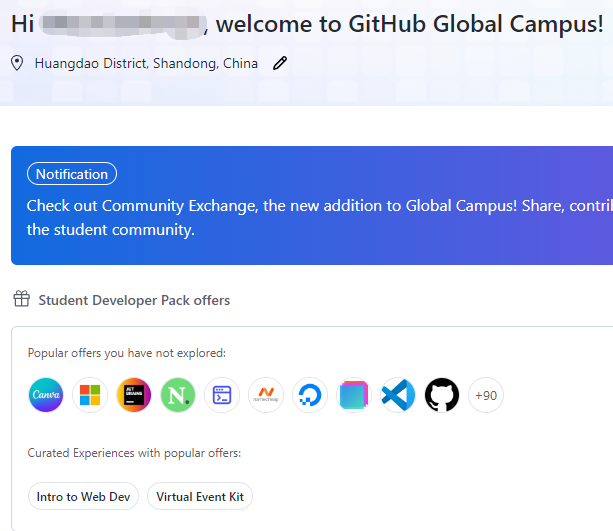Image resolution: width=613 pixels, height=531 pixels.
Task: Open the JetBrains offer icon
Action: [134, 395]
